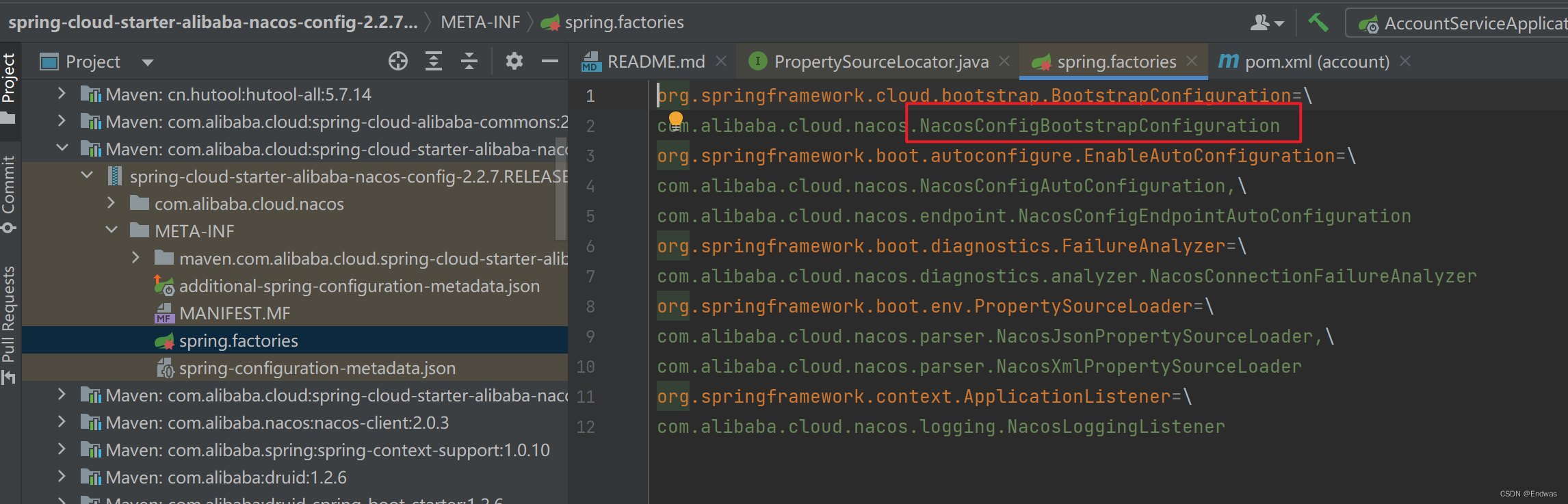The image size is (1568, 504).
Task: Collapse the nacos-config-2.2.7.RELEASE jar node
Action: pos(86,176)
